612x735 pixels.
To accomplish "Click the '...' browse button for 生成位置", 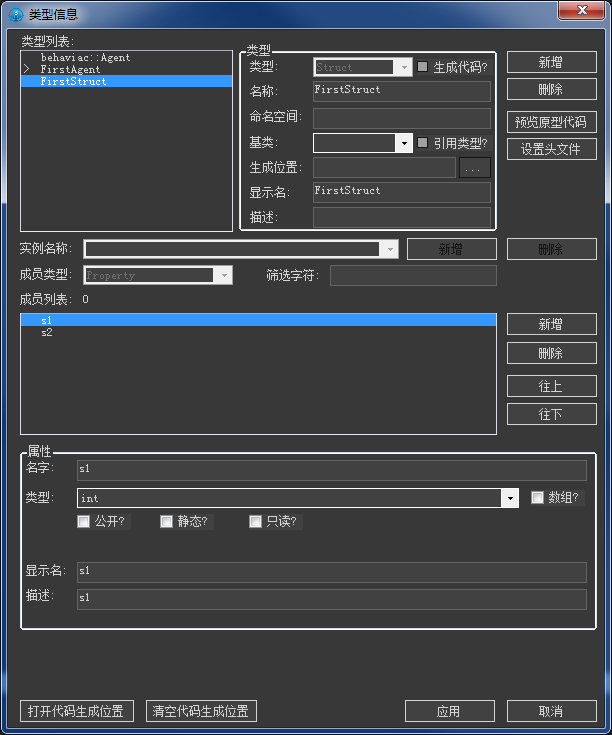I will (475, 168).
